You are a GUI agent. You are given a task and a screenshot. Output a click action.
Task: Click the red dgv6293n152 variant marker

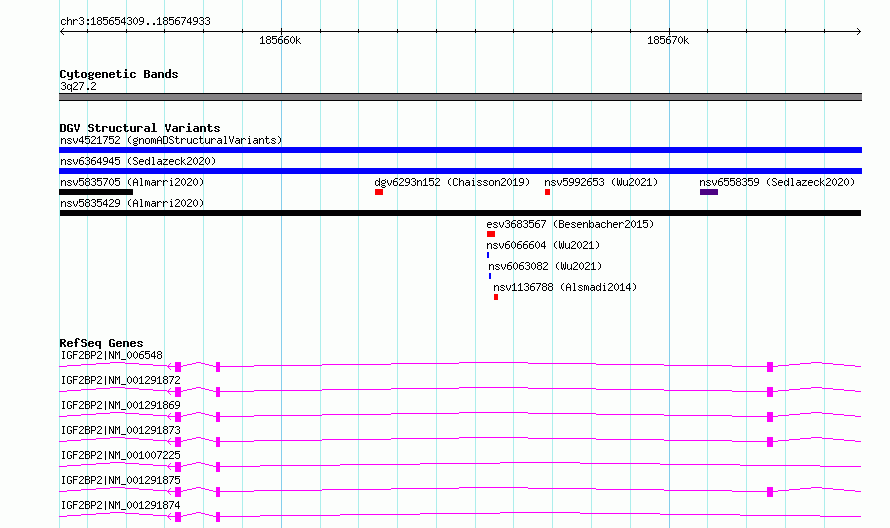coord(379,192)
